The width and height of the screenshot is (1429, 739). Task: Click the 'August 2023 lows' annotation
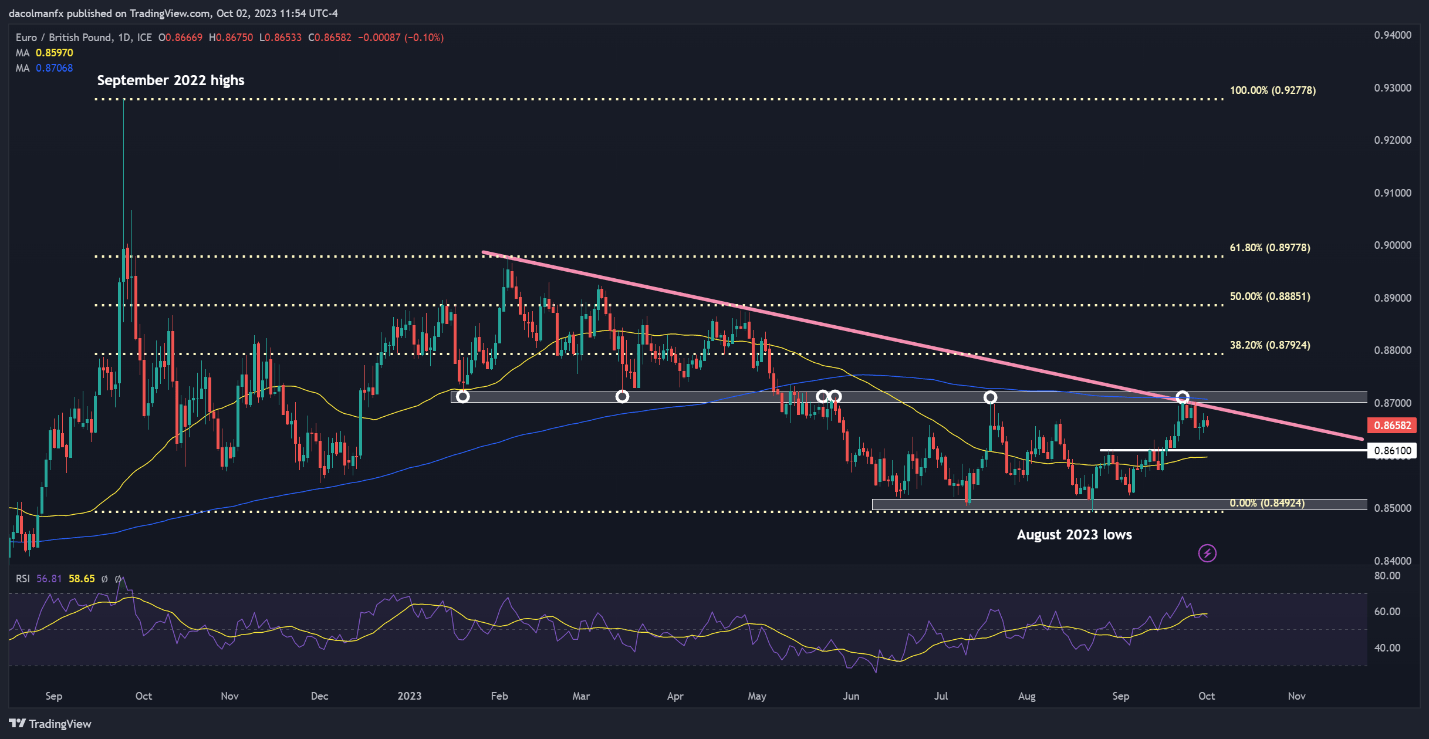[x=1074, y=535]
